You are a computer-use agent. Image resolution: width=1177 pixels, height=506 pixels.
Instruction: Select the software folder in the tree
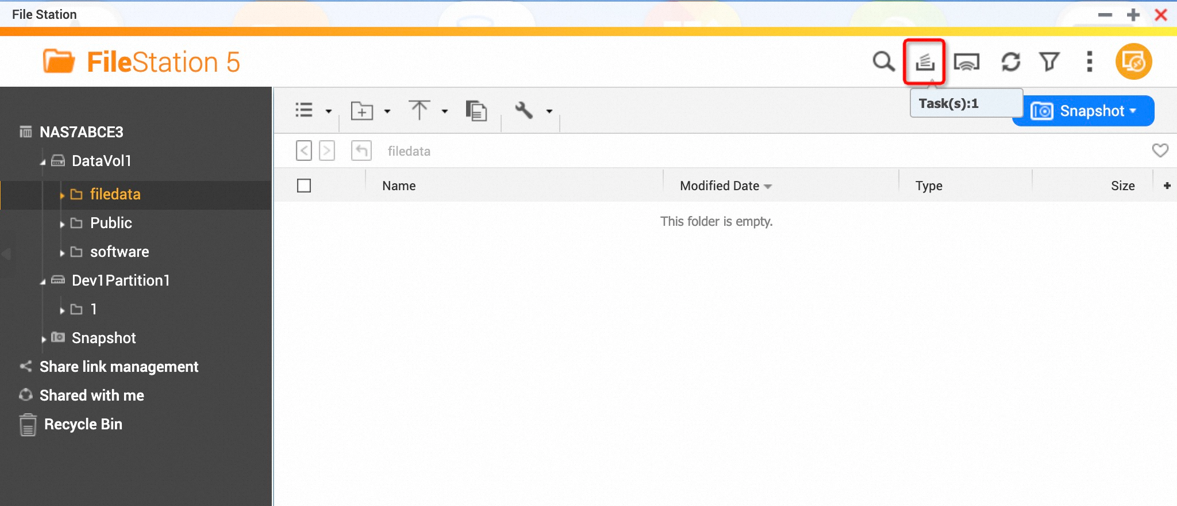click(x=119, y=251)
